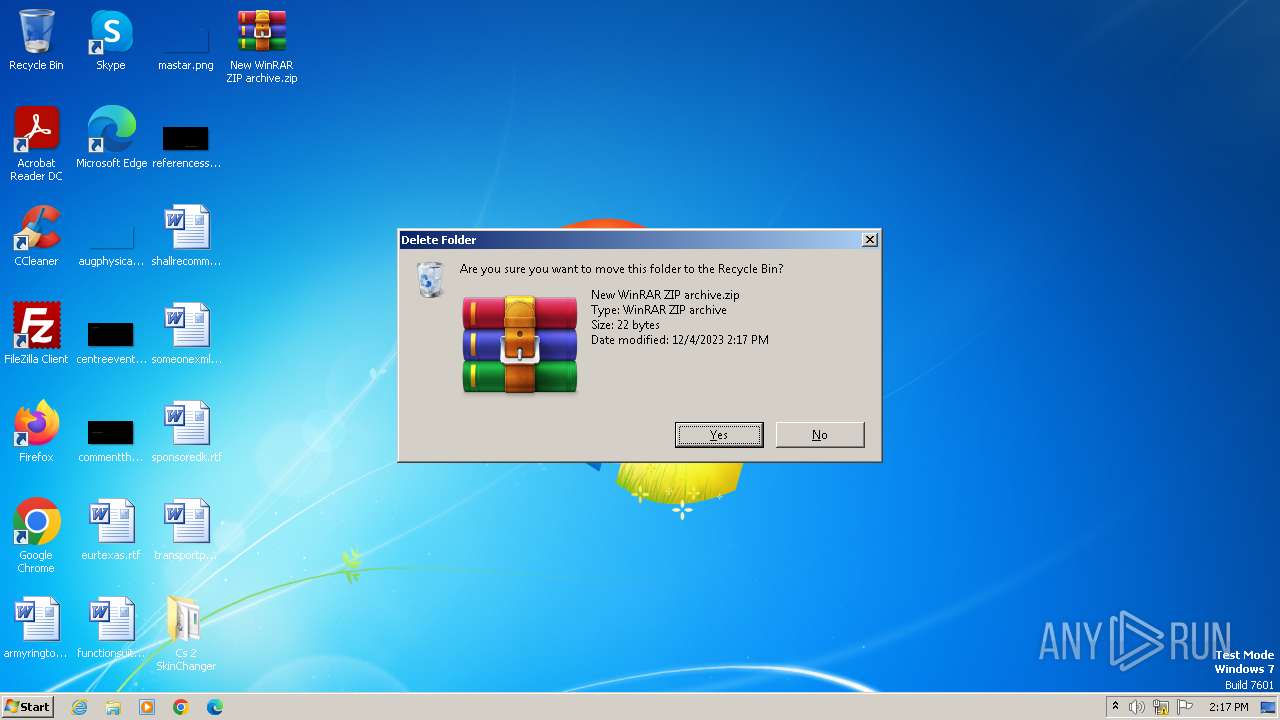Select the Acrobat Reader DC shortcut
Screen dimensions: 1280x720
[x=36, y=145]
